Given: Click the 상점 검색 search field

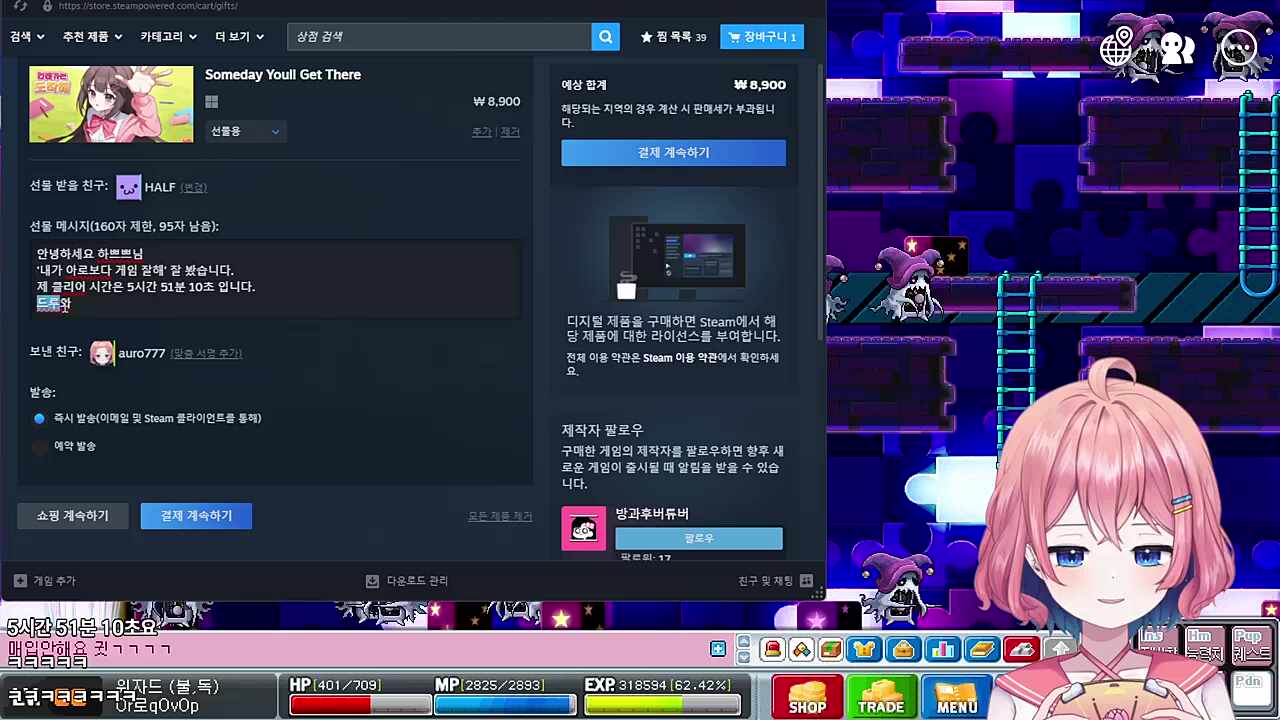Looking at the screenshot, I should (439, 37).
